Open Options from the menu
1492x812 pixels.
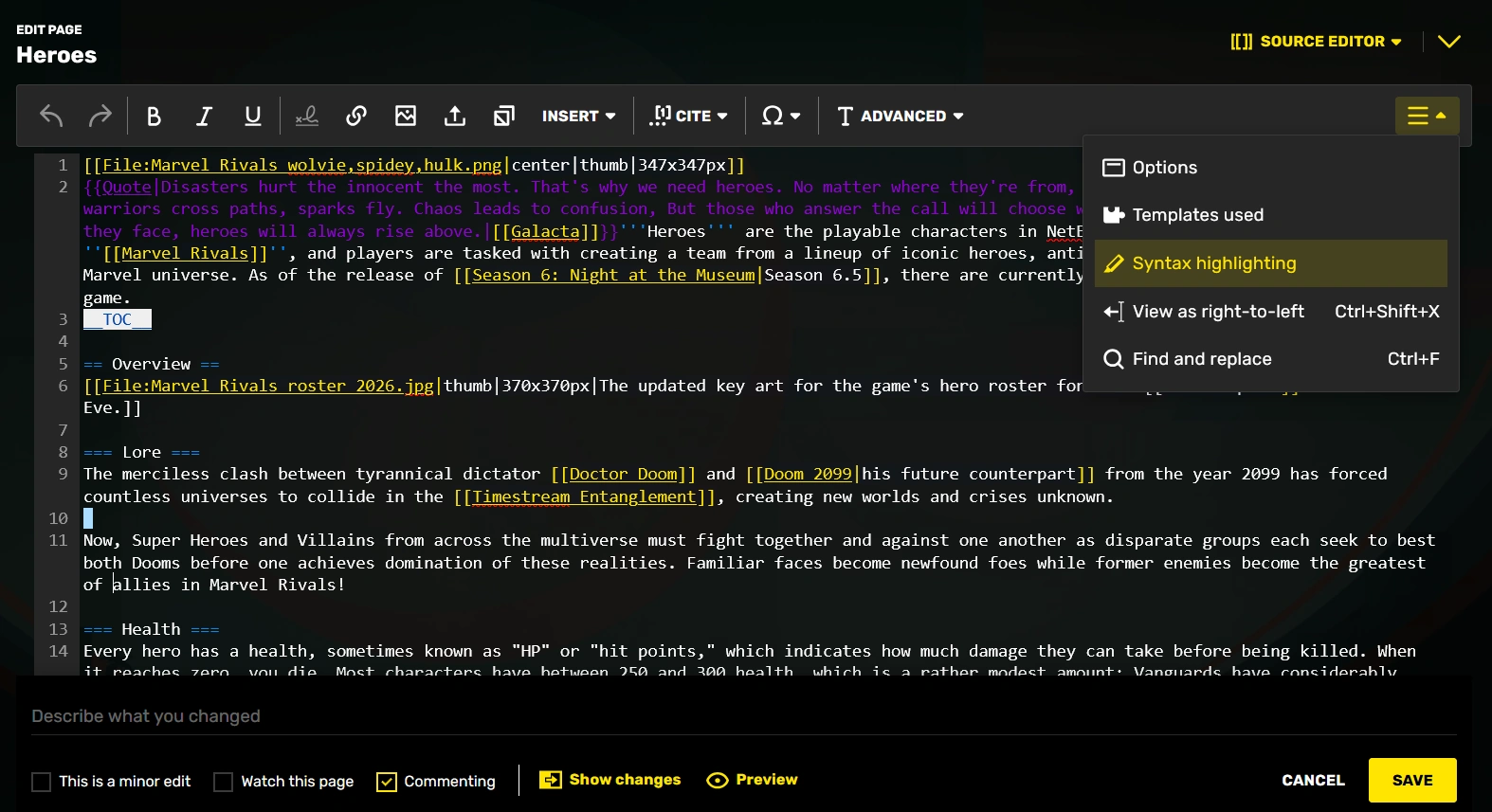[1270, 168]
